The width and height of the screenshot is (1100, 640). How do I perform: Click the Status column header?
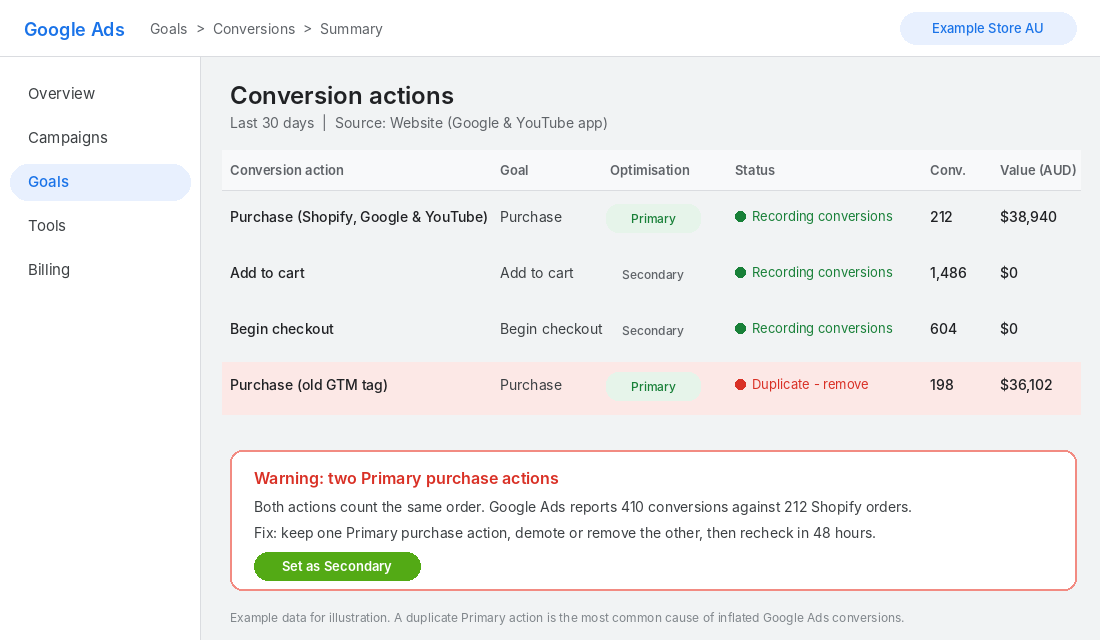point(755,170)
